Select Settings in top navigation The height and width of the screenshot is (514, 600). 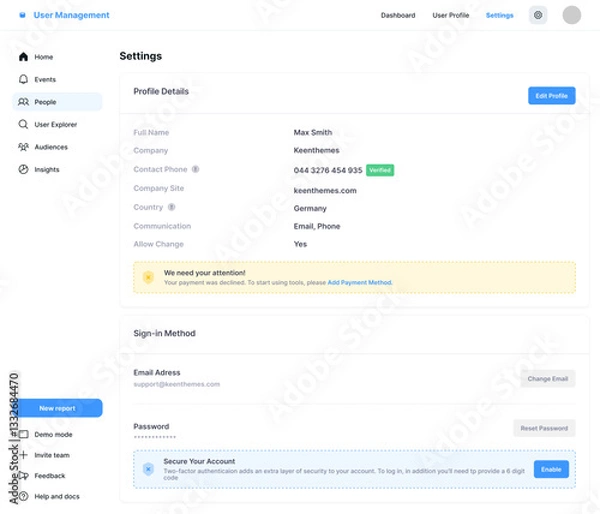pyautogui.click(x=499, y=15)
